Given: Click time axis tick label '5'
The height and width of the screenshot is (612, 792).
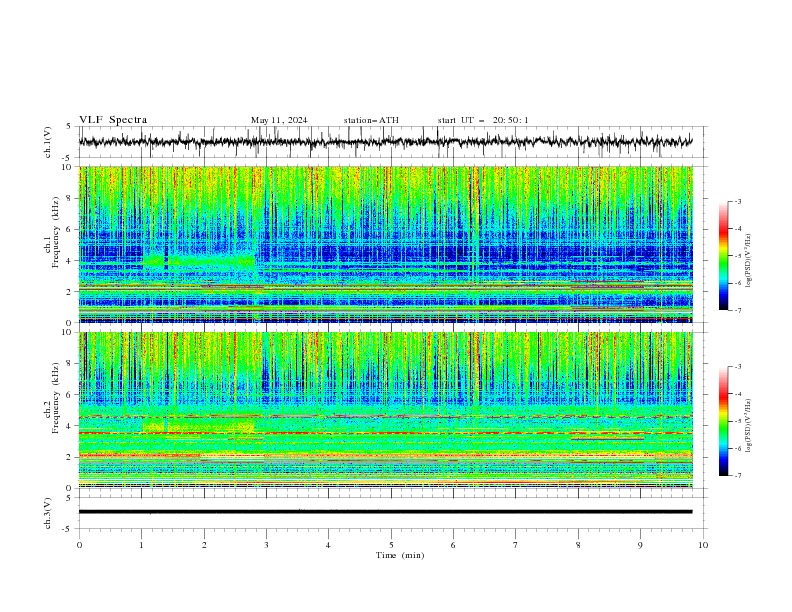Looking at the screenshot, I should [391, 545].
